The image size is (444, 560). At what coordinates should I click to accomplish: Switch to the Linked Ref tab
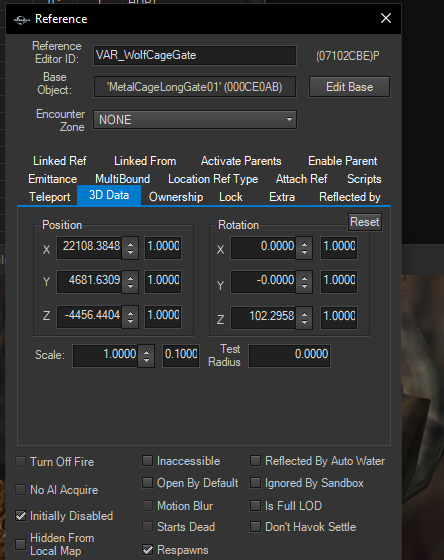click(60, 161)
